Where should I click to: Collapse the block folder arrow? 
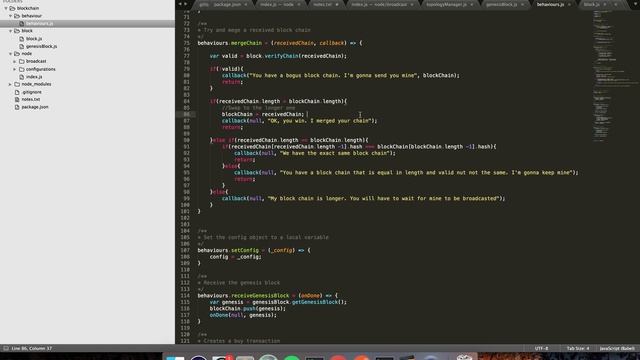pos(10,31)
